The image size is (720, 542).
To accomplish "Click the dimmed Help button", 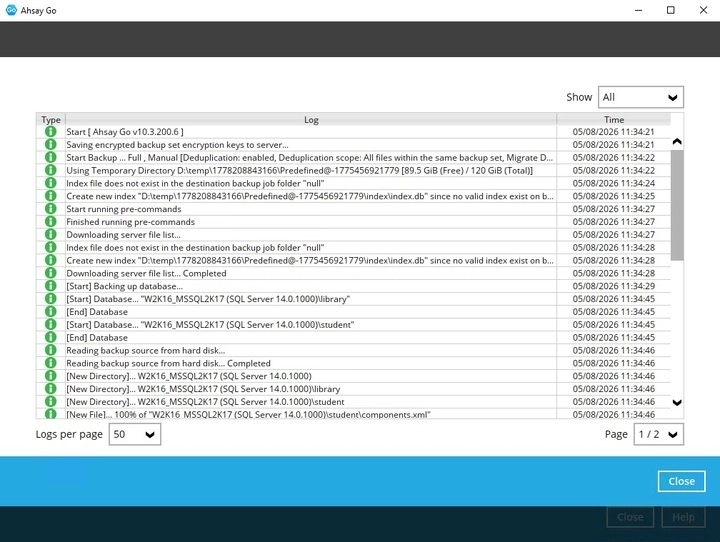I will (683, 517).
